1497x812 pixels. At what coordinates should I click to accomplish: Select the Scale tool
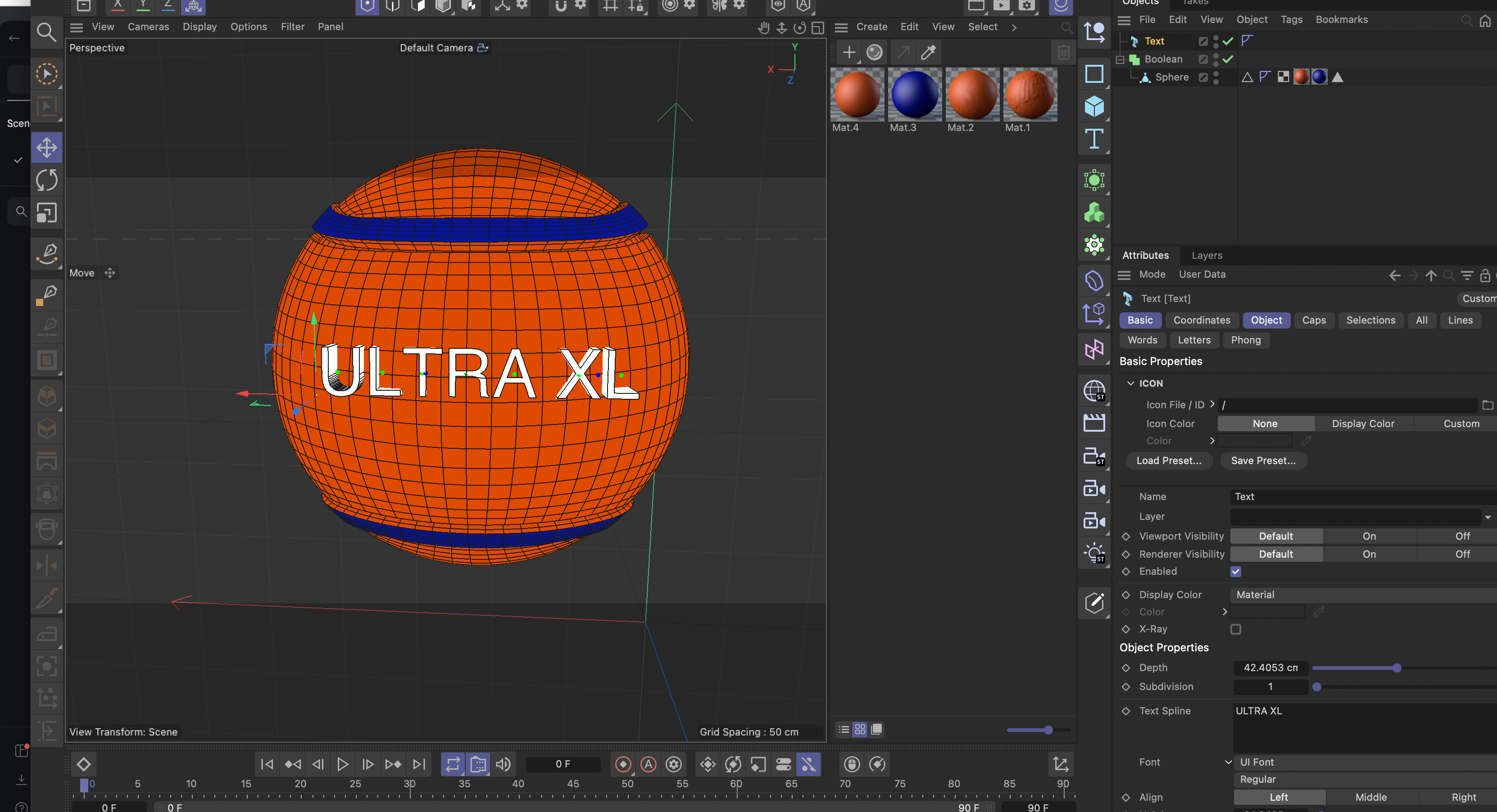click(x=46, y=212)
